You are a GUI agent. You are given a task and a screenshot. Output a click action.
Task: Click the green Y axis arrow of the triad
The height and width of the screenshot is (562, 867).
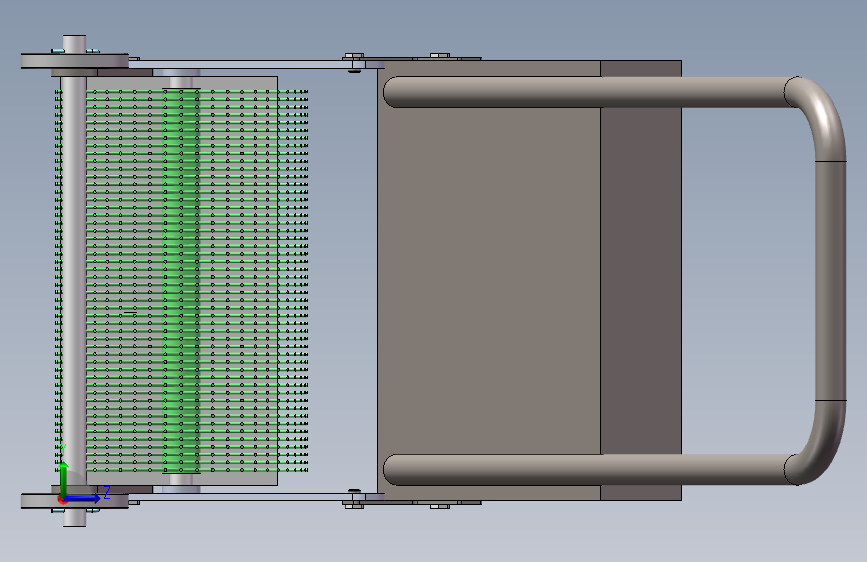[64, 478]
